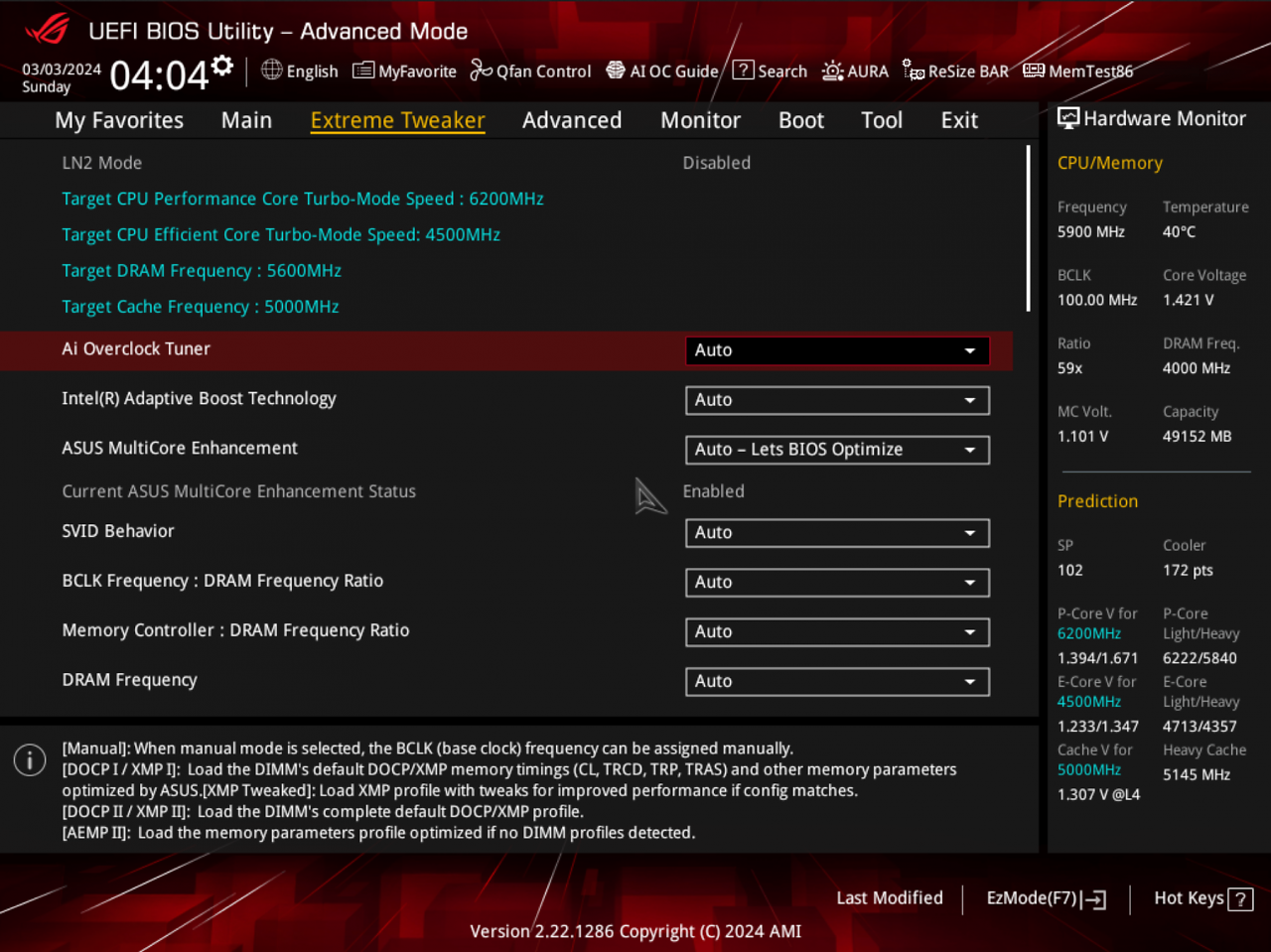The height and width of the screenshot is (952, 1271).
Task: Click the English language globe icon
Action: point(271,69)
